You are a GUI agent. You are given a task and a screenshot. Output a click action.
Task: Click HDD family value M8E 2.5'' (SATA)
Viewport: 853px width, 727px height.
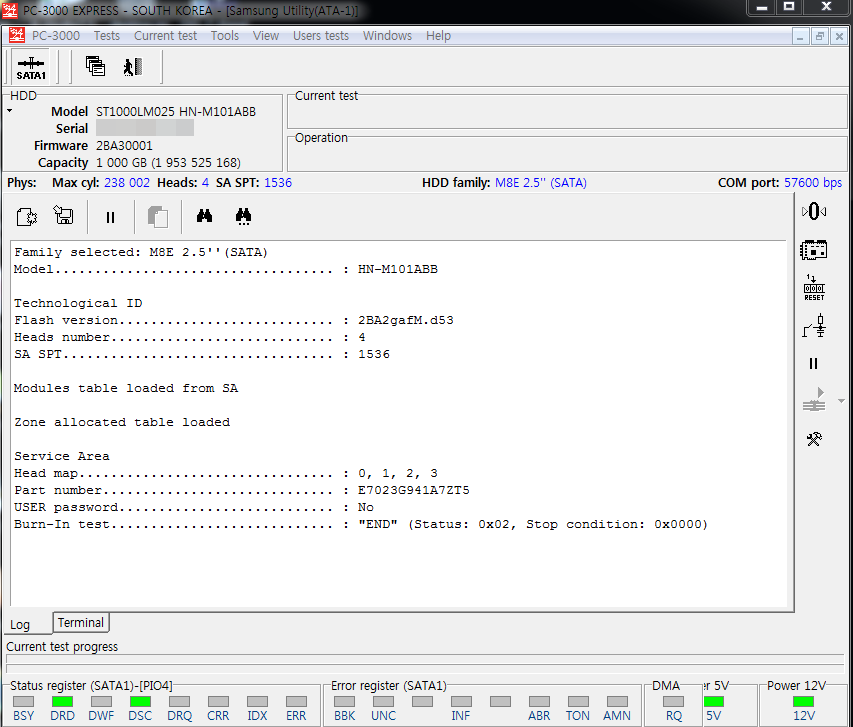(541, 182)
